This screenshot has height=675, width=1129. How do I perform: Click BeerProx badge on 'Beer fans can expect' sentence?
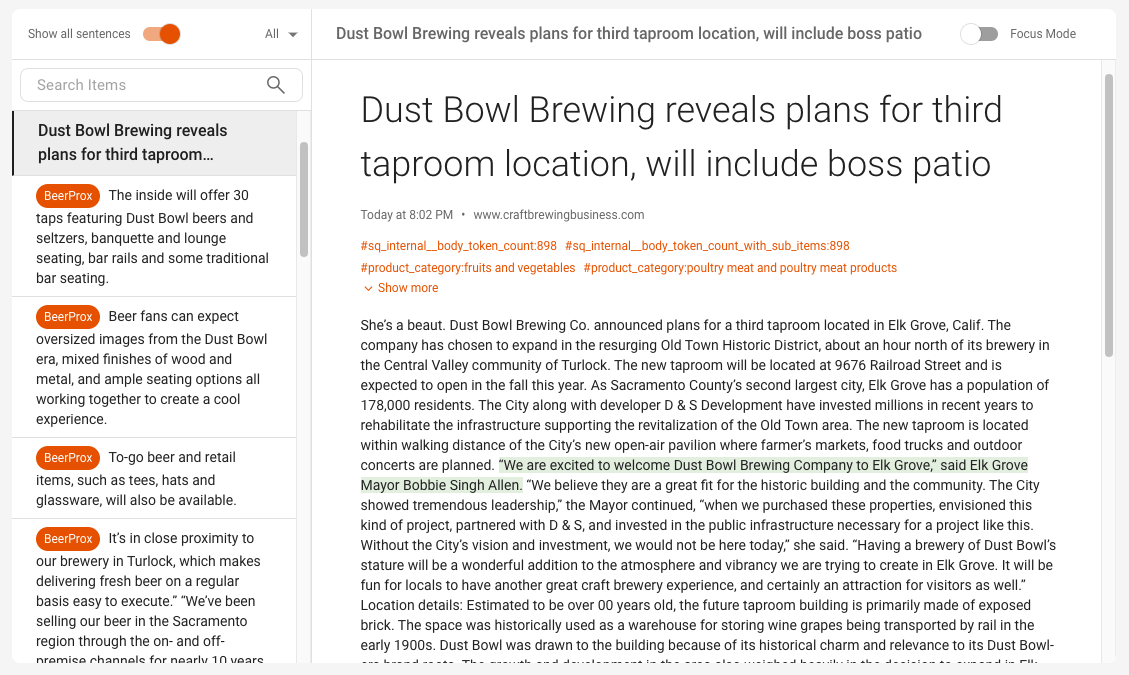(x=68, y=317)
